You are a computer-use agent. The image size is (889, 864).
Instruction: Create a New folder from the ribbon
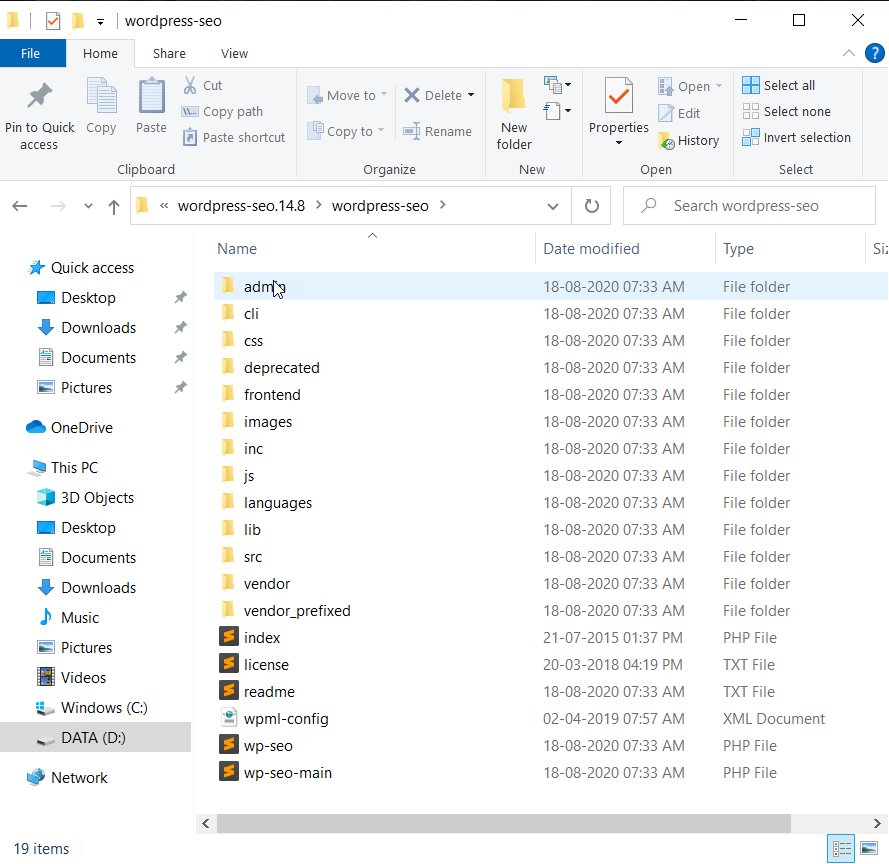(514, 115)
